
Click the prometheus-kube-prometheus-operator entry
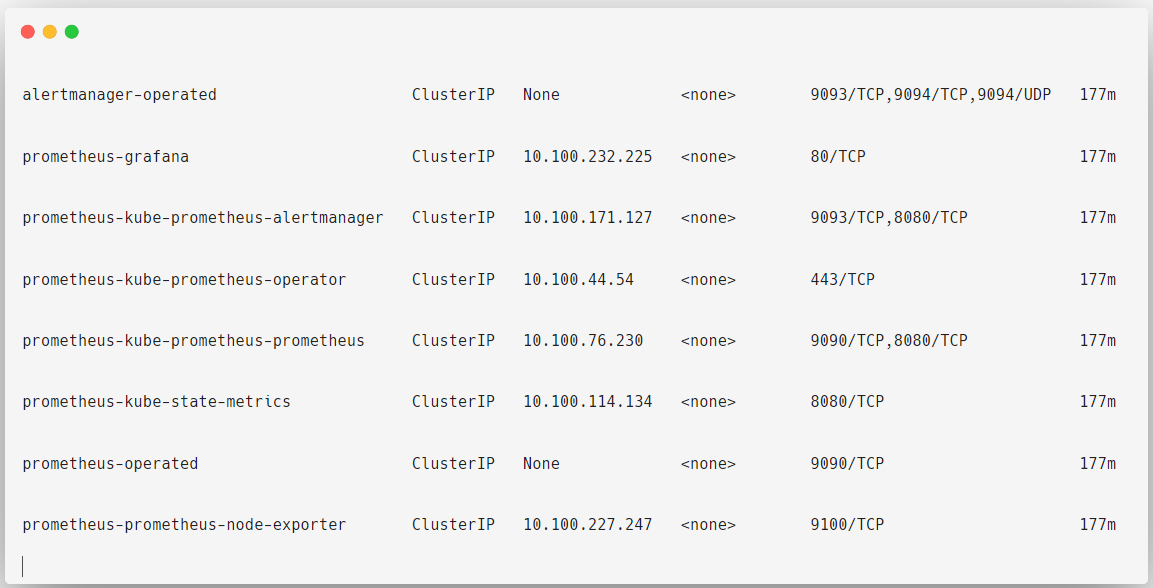tap(185, 279)
